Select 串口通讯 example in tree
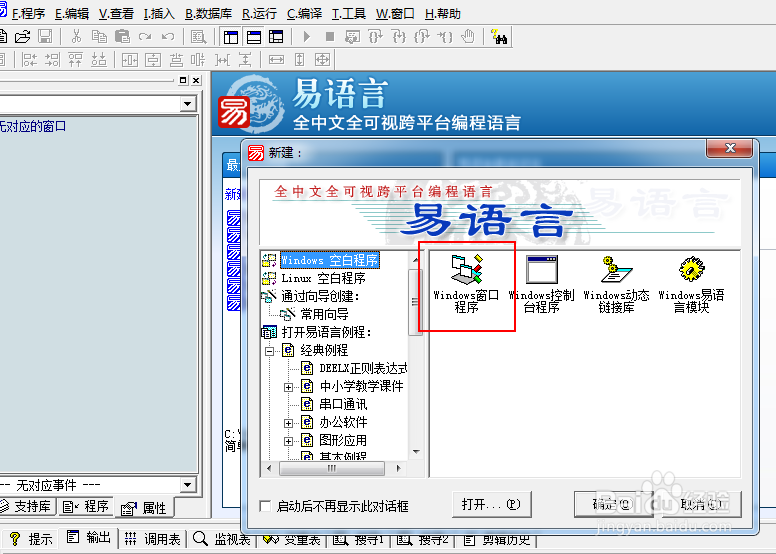This screenshot has width=776, height=554. coord(343,404)
